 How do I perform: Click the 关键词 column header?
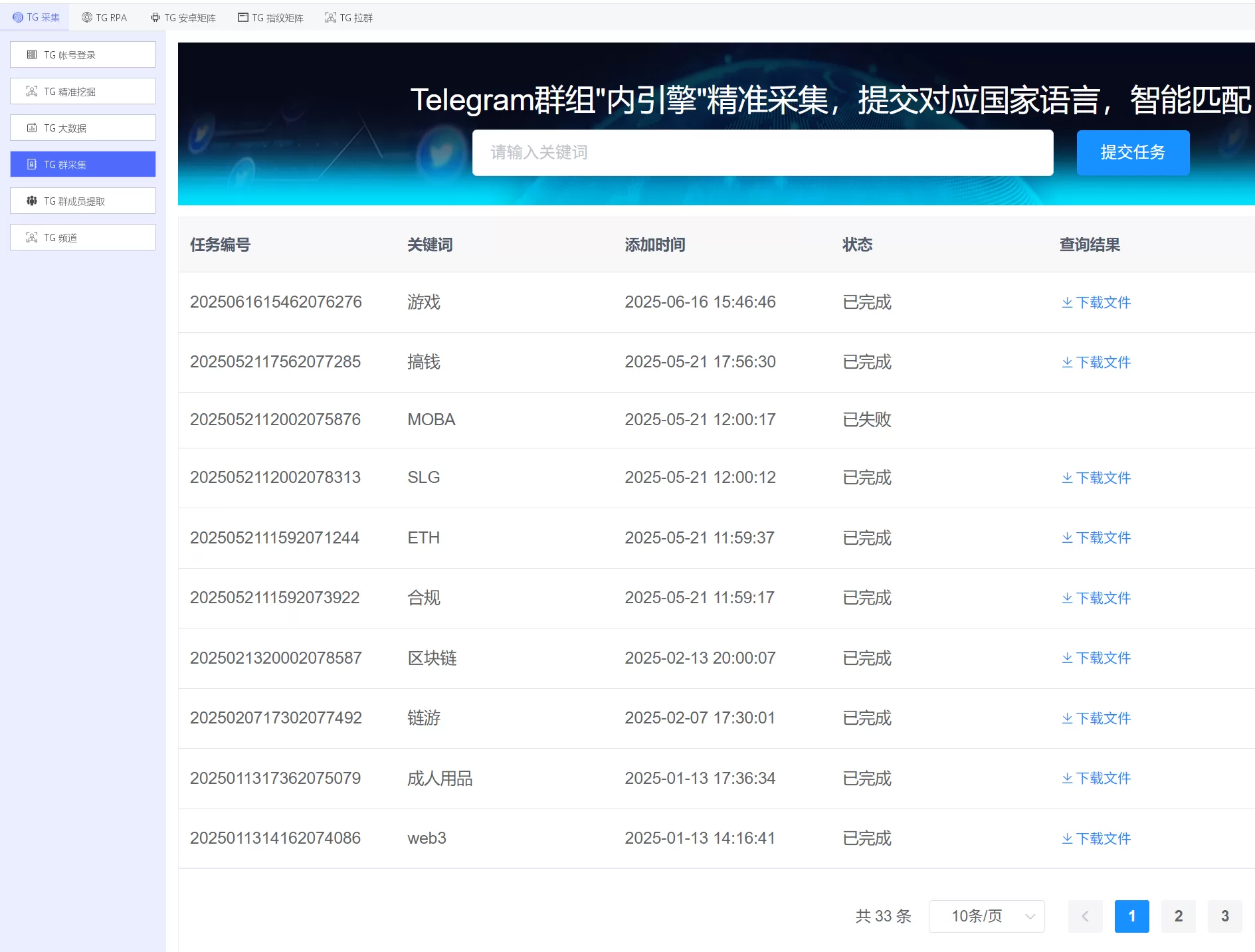click(430, 244)
